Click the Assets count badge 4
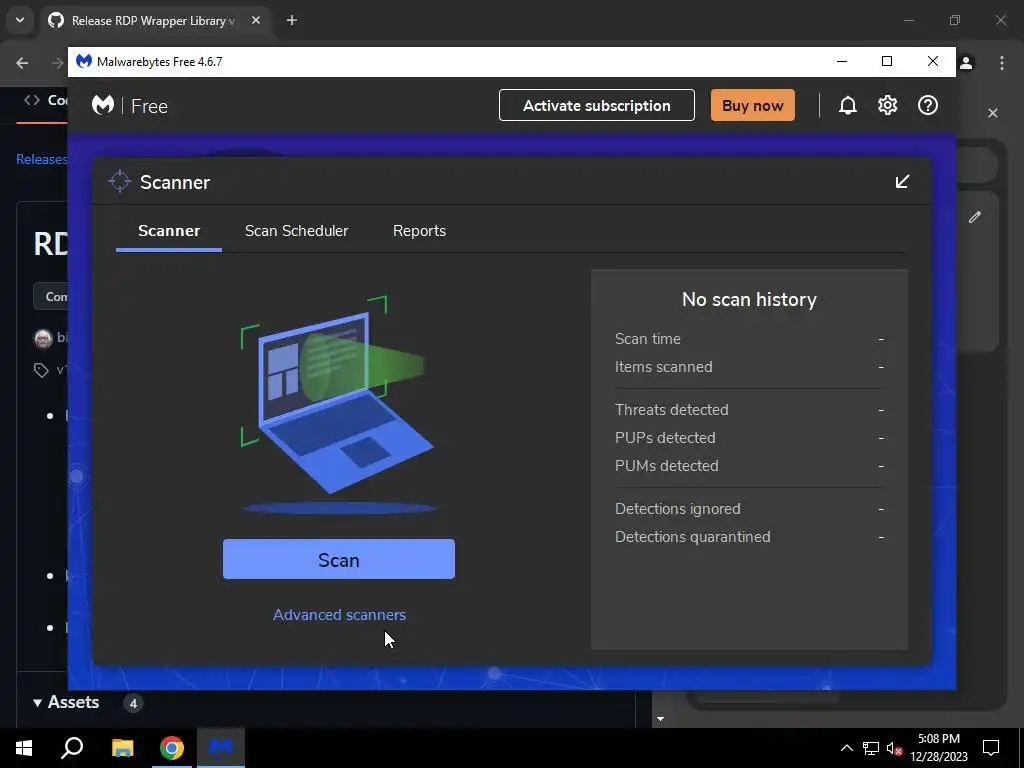 coord(133,703)
